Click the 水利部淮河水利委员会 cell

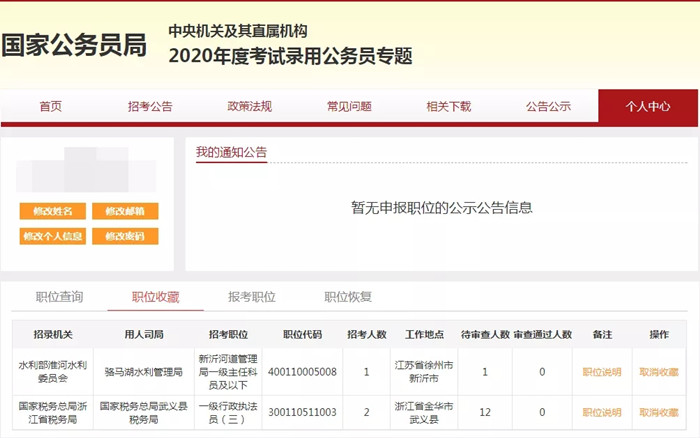click(x=53, y=372)
